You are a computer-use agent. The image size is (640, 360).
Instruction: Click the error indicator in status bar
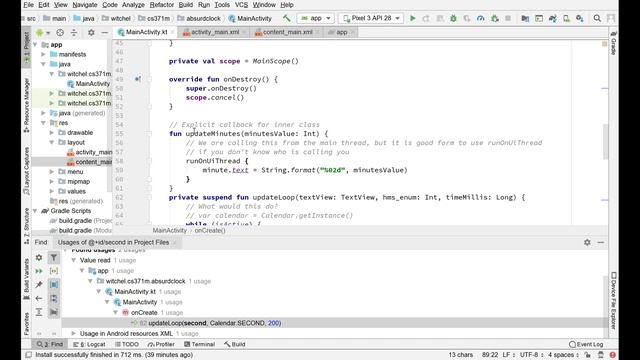[x=612, y=355]
